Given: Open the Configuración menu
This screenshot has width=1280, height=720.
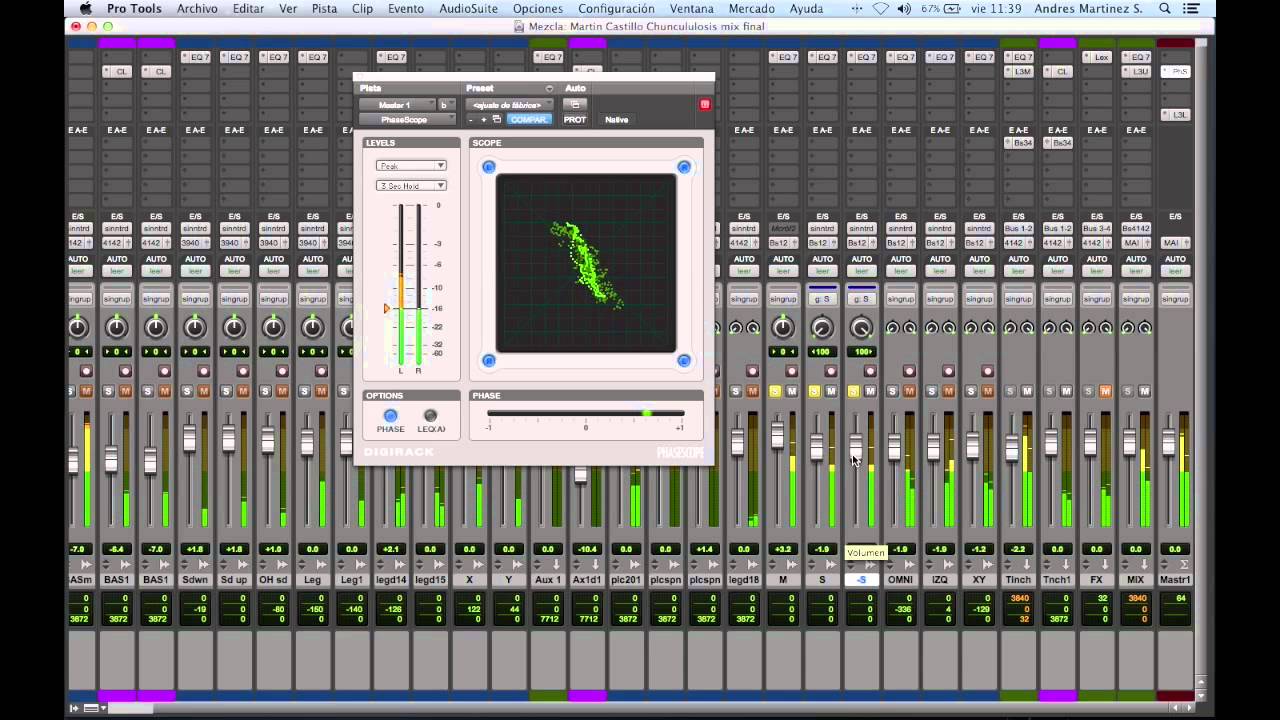Looking at the screenshot, I should click(616, 9).
